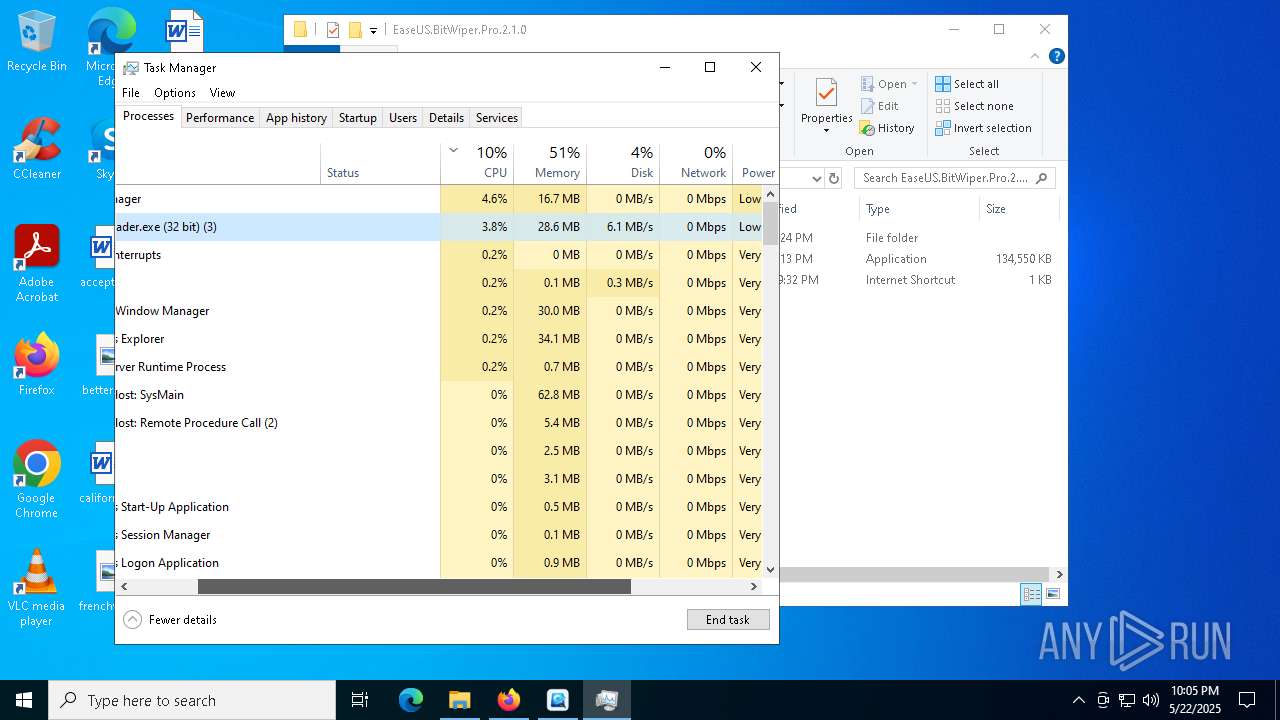Switch to Performance tab

[x=220, y=117]
